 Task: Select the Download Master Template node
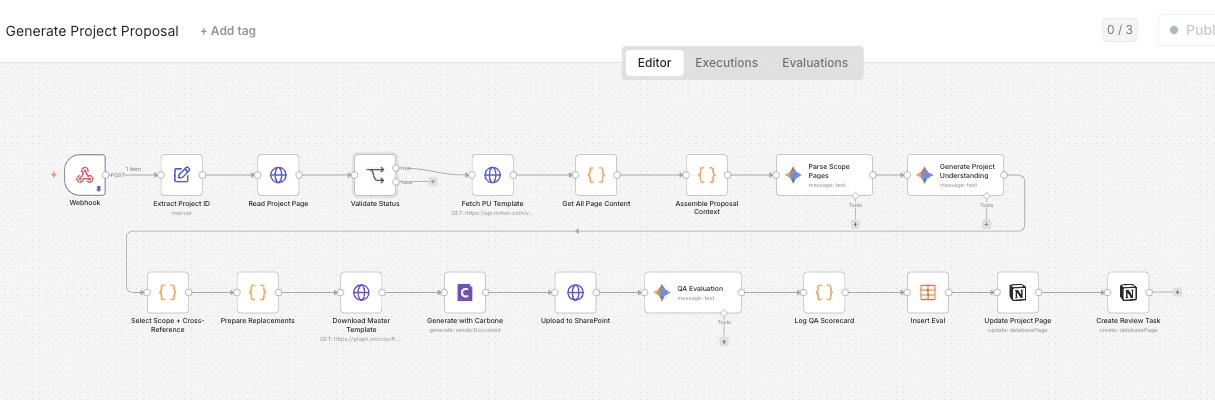(x=361, y=292)
